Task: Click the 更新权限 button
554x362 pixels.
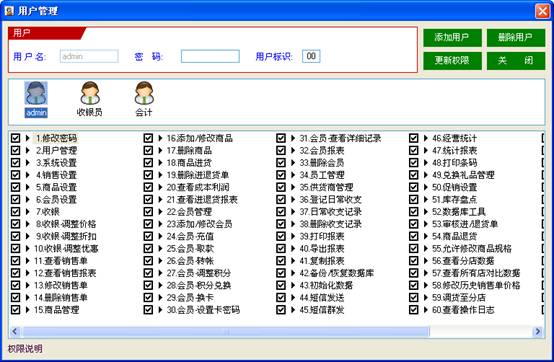Action: point(452,61)
